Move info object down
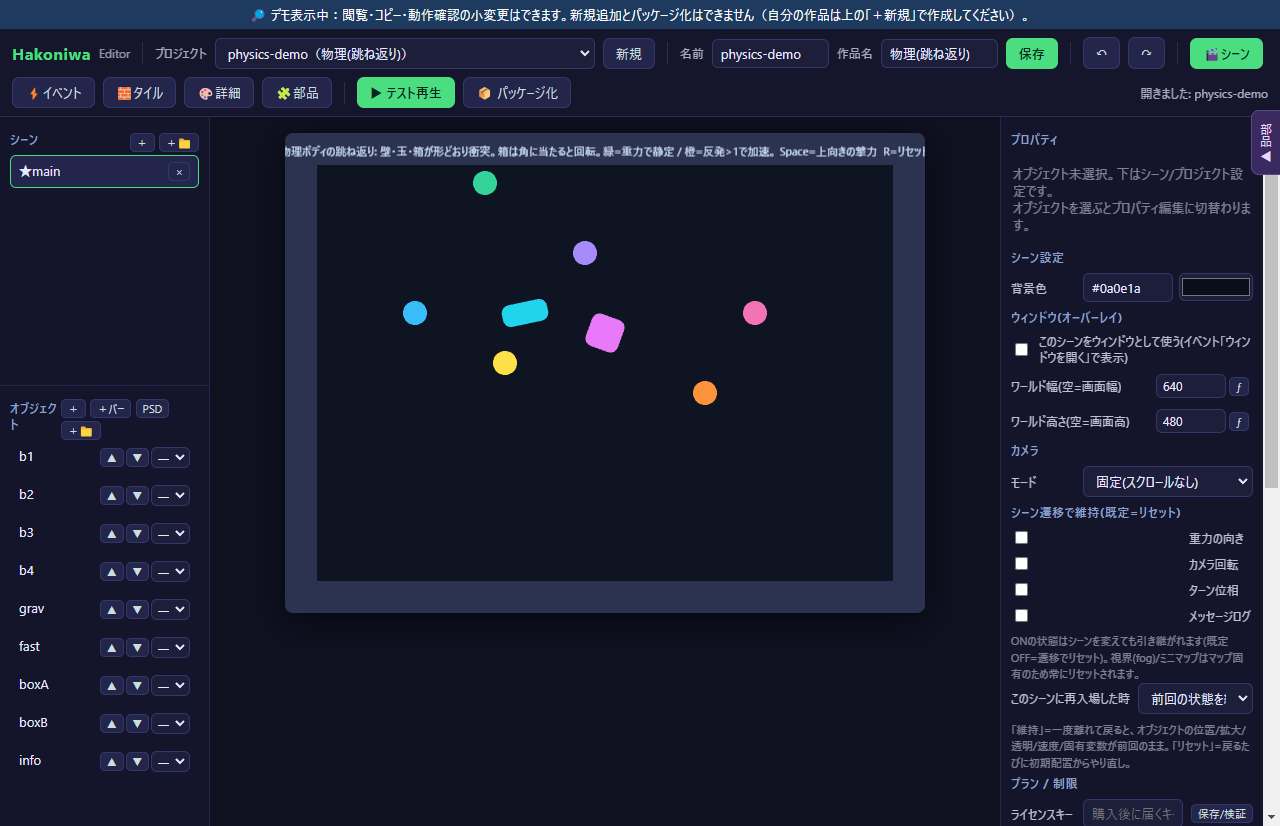This screenshot has height=826, width=1280. 138,762
